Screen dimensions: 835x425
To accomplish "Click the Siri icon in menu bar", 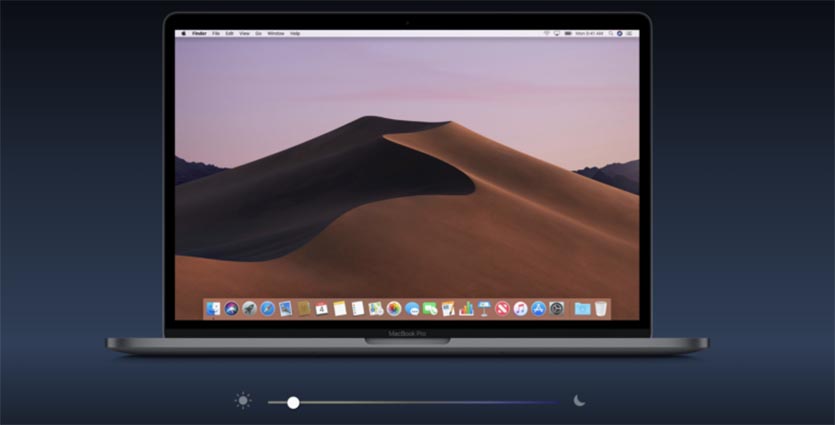I will pyautogui.click(x=620, y=34).
